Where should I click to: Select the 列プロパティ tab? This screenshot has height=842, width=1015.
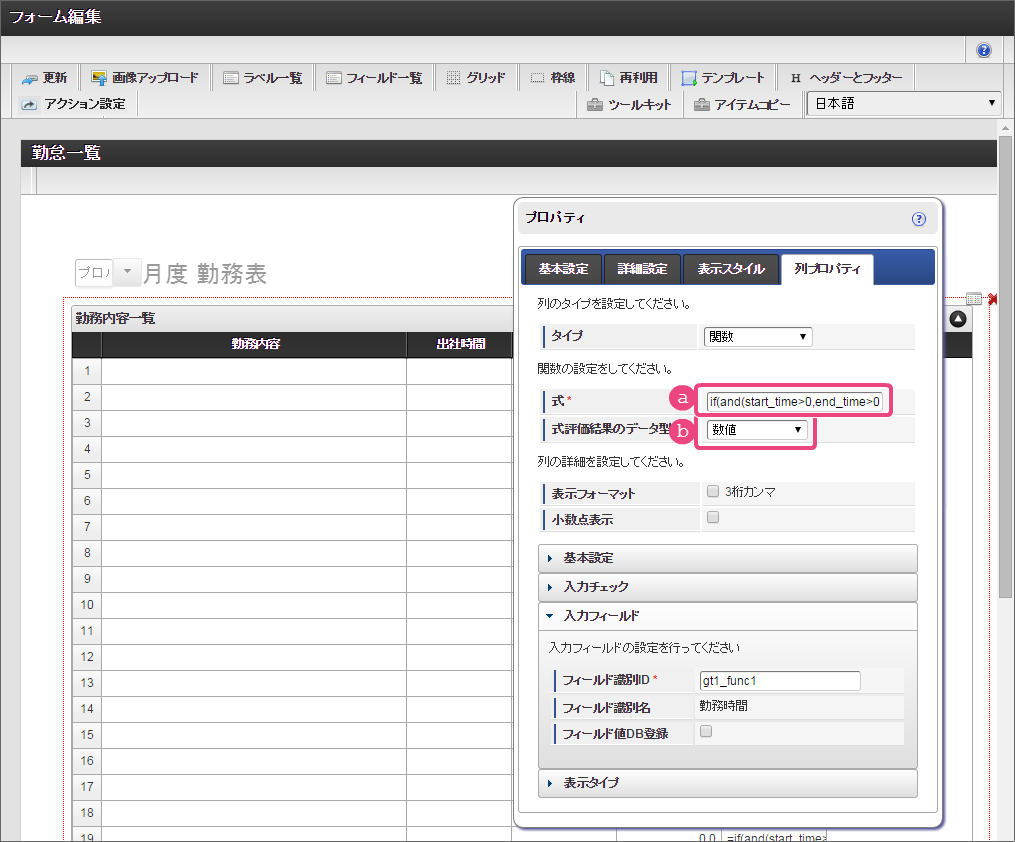click(x=827, y=269)
